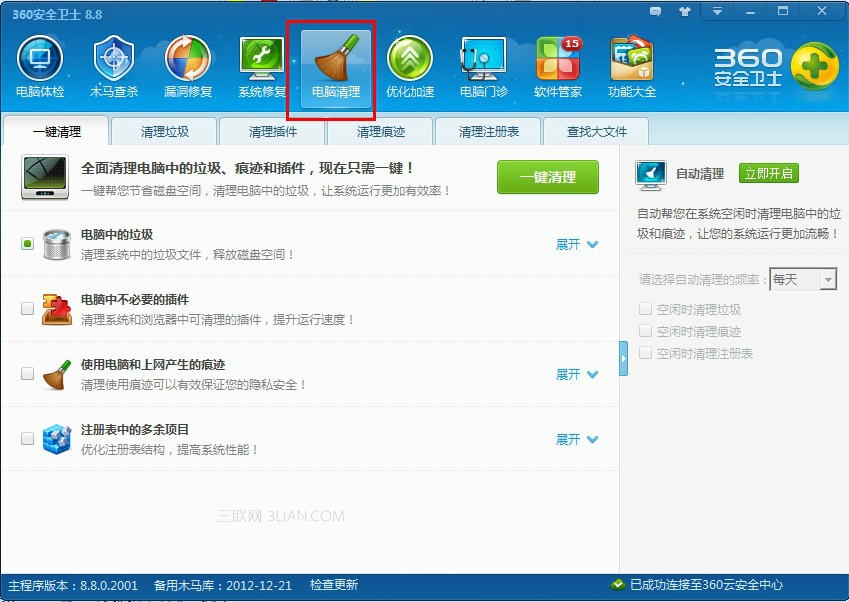The image size is (849, 602).
Task: Click the 使用电脑和上网产生的痕迹 heading
Action: coord(153,364)
